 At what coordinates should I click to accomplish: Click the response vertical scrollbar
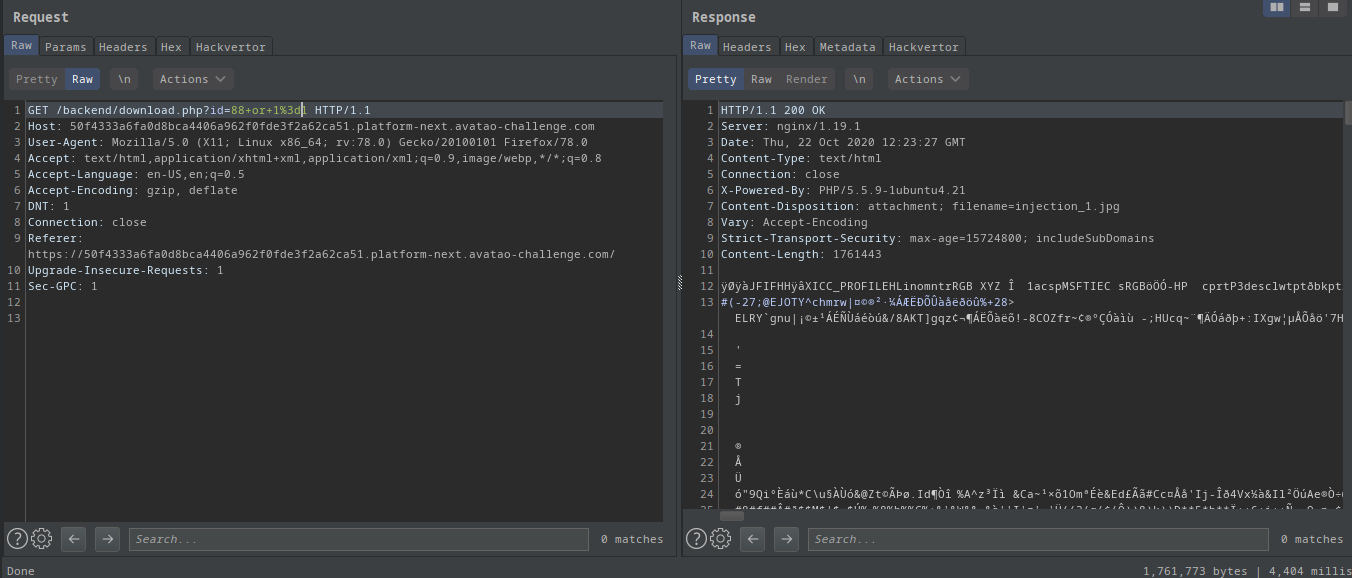(1347, 300)
